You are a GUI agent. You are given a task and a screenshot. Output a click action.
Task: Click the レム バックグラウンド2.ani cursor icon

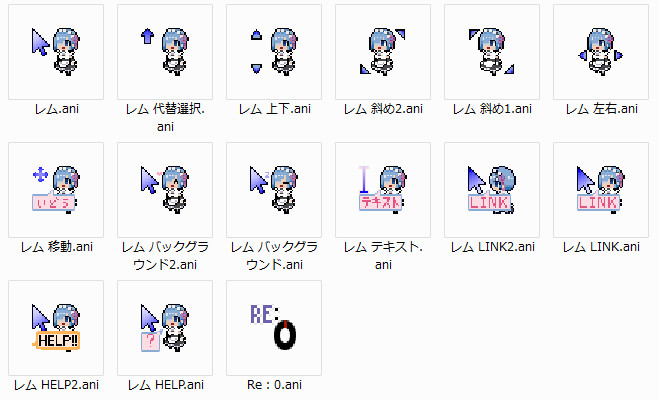(165, 190)
